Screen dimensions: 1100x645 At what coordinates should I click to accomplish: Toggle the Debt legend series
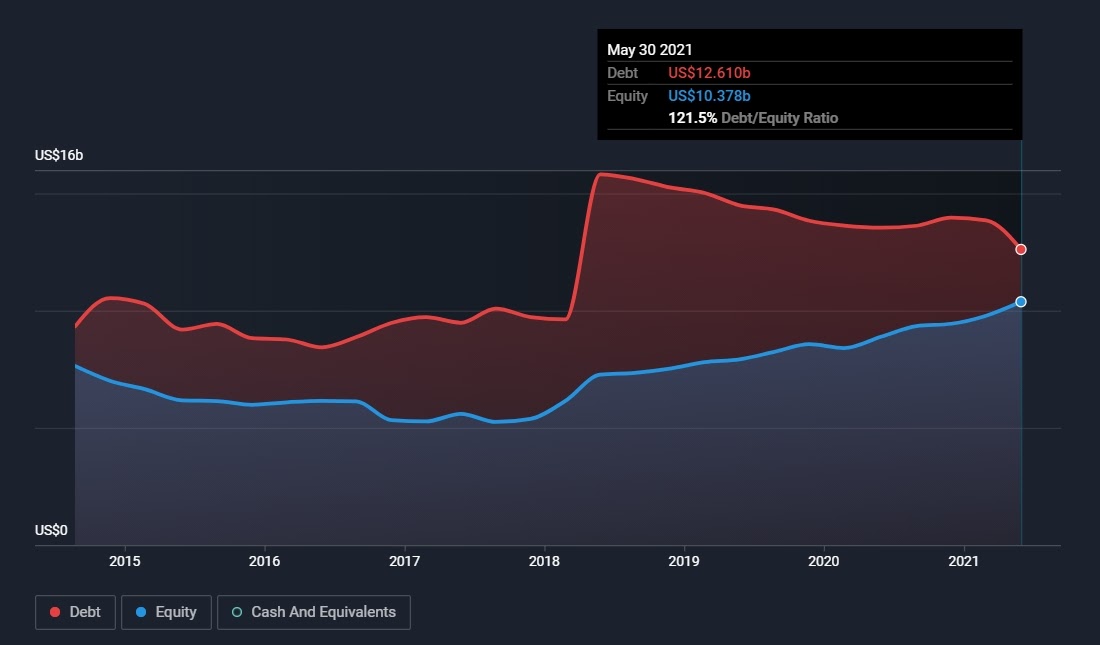(x=75, y=612)
